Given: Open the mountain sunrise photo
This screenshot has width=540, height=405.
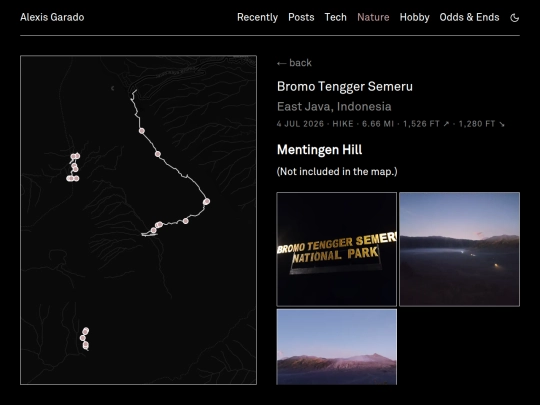Looking at the screenshot, I should click(x=336, y=347).
